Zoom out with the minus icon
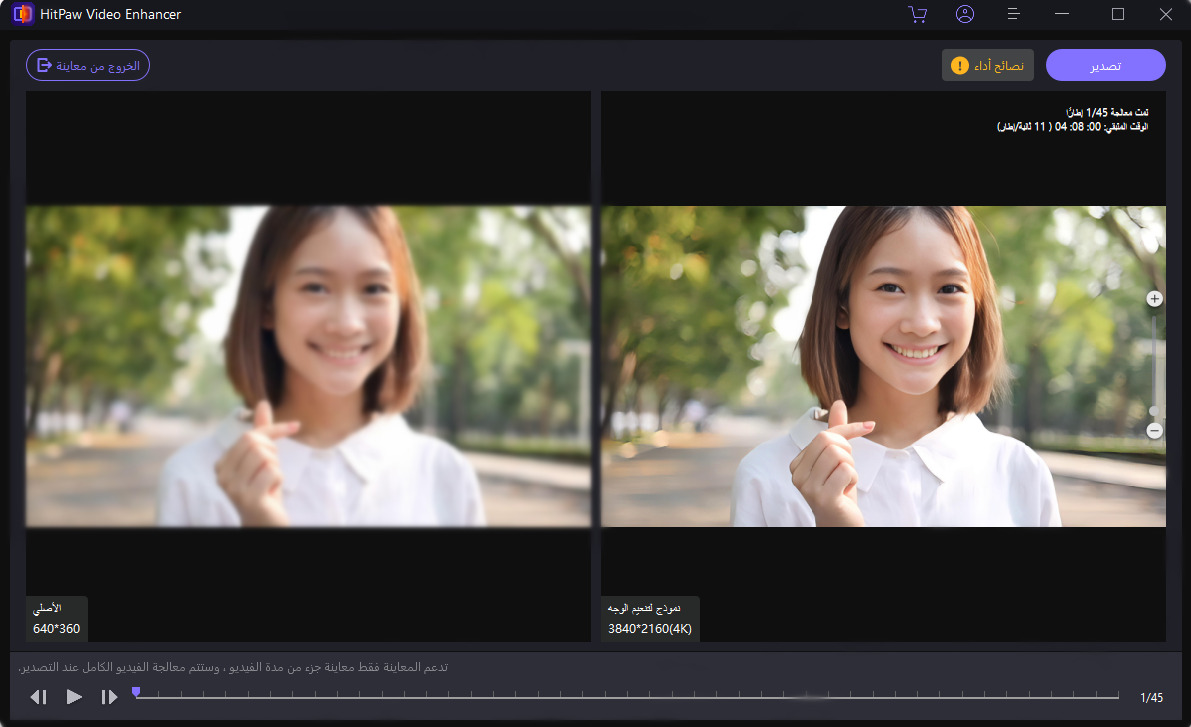 tap(1154, 431)
